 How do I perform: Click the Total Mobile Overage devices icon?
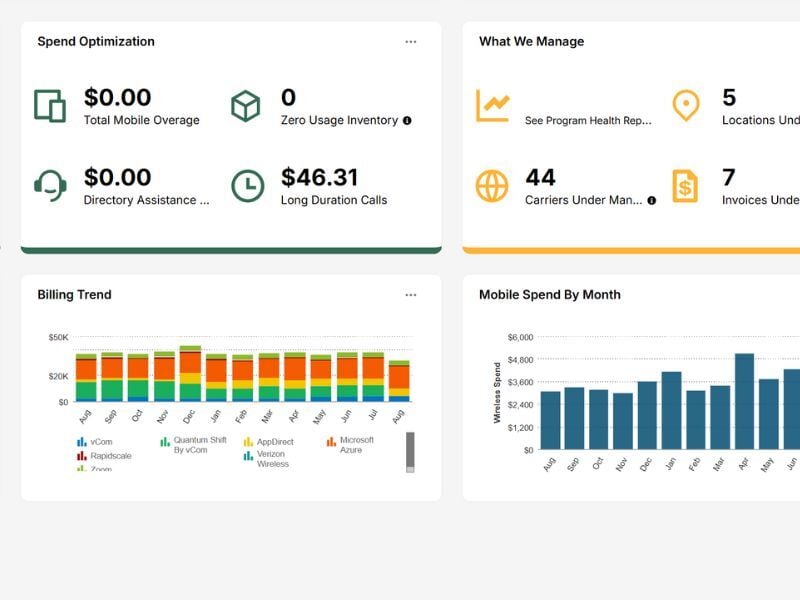pyautogui.click(x=49, y=105)
